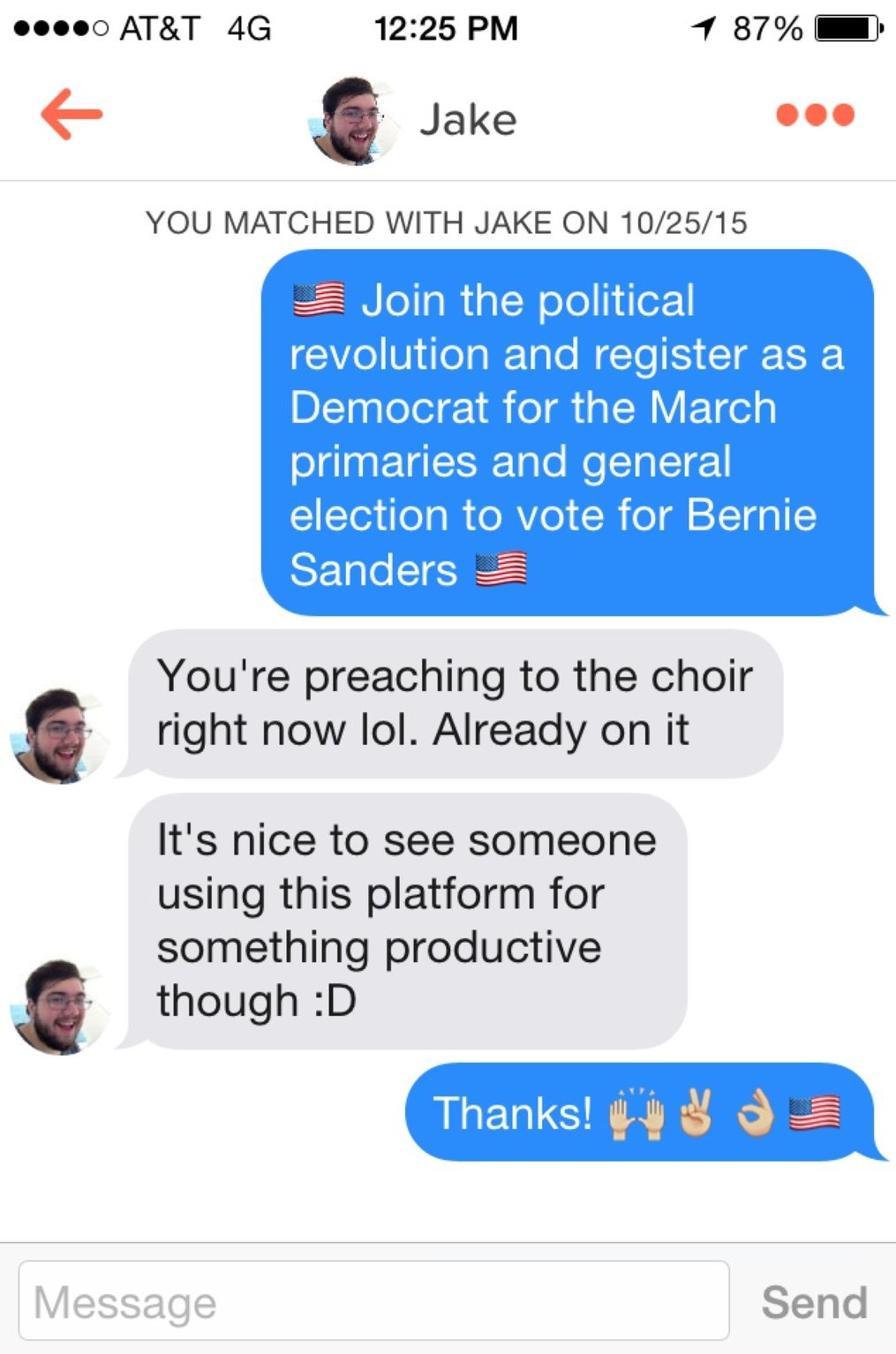Tap the "It's nice to see" message bubble
Viewport: 896px width, 1354px height.
click(407, 921)
